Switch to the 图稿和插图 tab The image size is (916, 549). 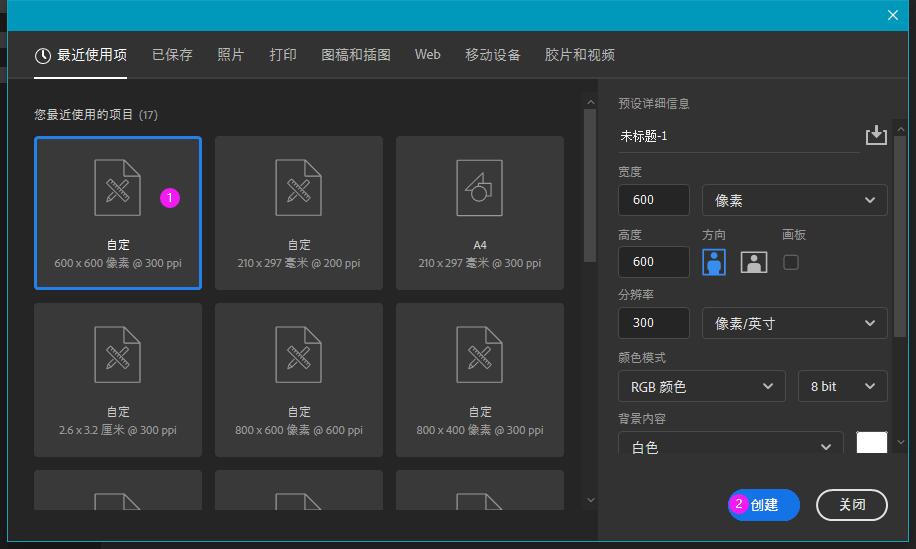point(356,55)
